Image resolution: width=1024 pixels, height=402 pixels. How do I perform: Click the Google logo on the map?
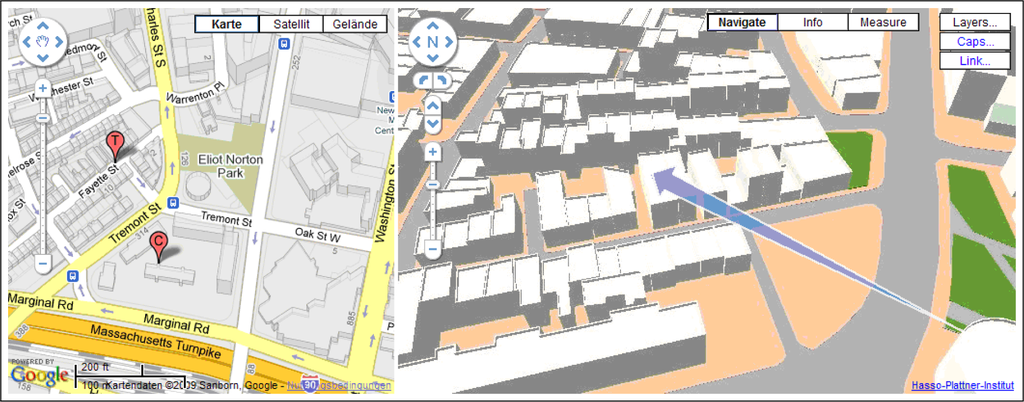pyautogui.click(x=39, y=375)
